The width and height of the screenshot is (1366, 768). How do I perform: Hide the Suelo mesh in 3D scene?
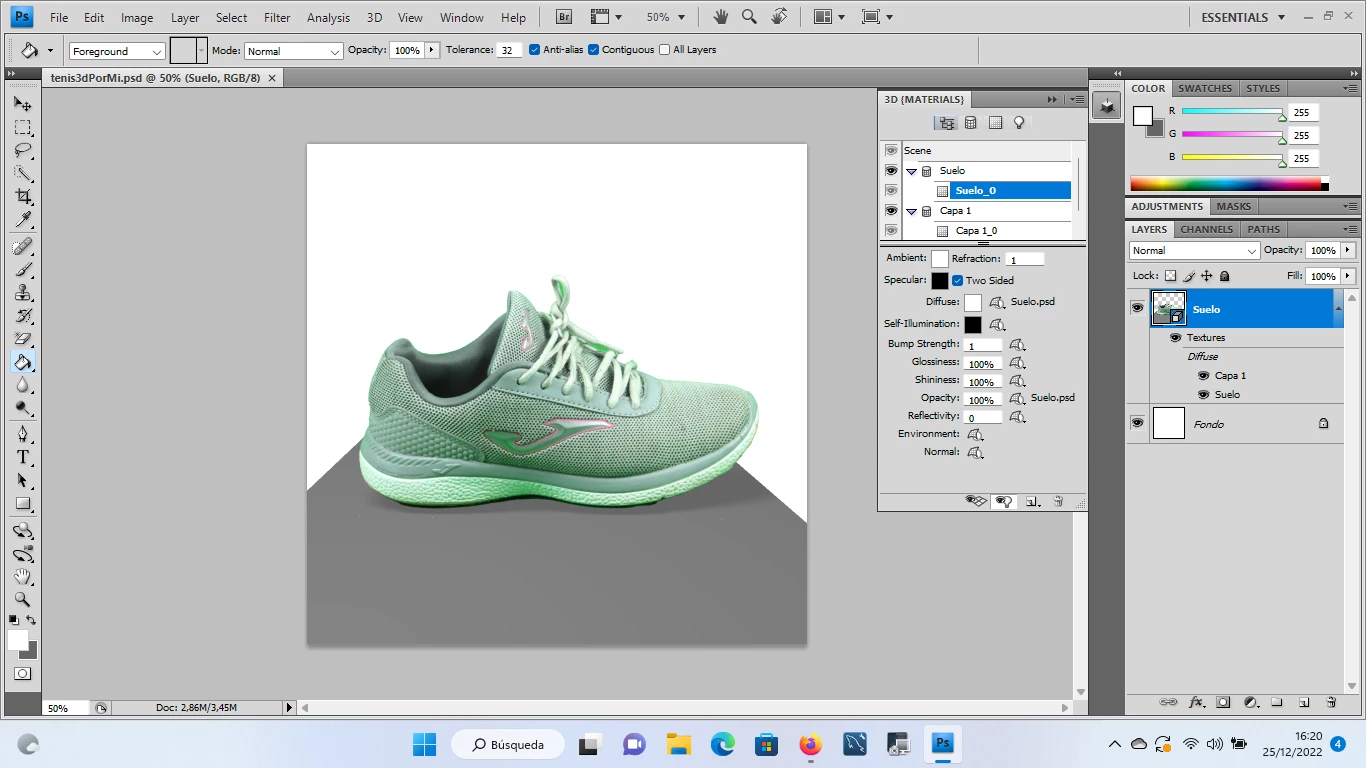pyautogui.click(x=891, y=171)
